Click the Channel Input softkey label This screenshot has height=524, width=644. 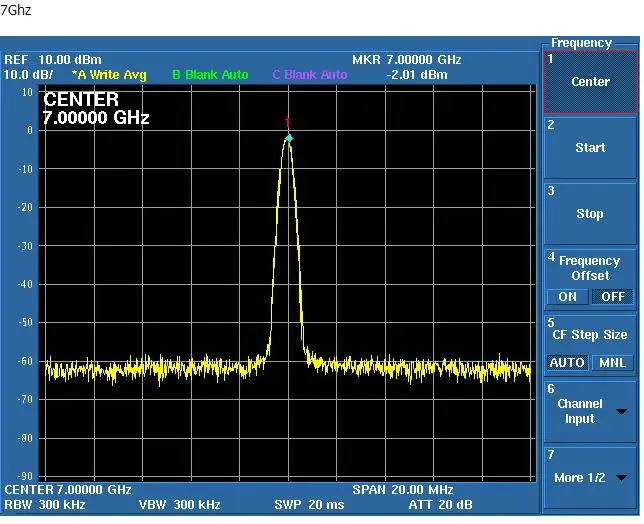(x=580, y=411)
